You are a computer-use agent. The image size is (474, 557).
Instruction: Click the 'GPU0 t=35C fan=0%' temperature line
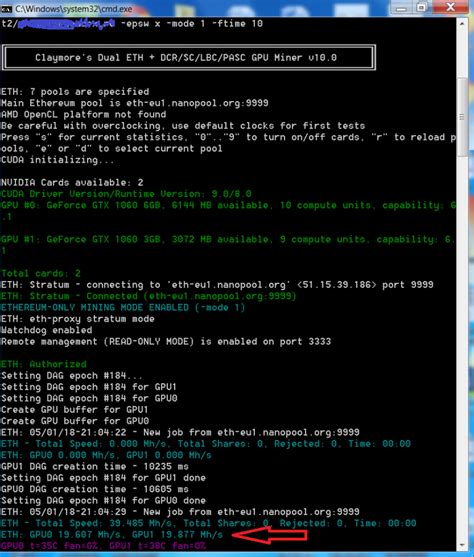tap(103, 546)
